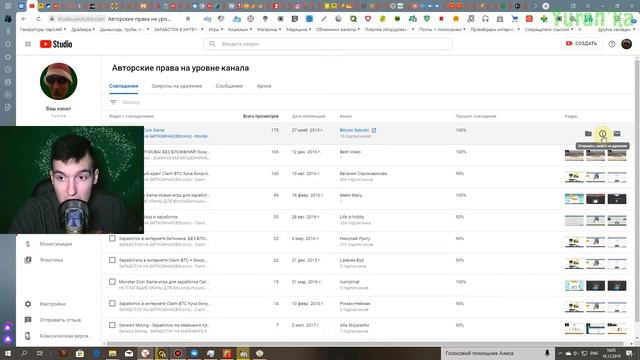
Task: Open the headphones extension icon in browser toolbar
Action: point(485,19)
